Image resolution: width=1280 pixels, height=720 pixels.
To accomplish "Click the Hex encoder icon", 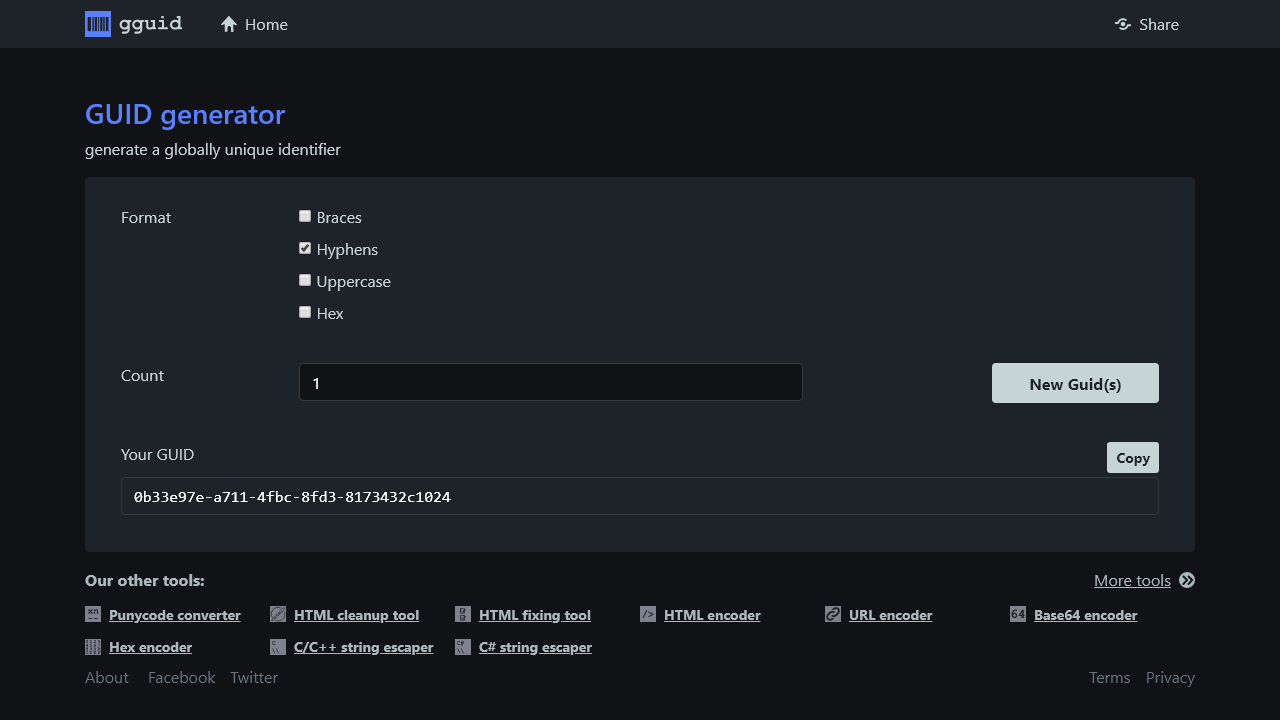I will pyautogui.click(x=93, y=647).
